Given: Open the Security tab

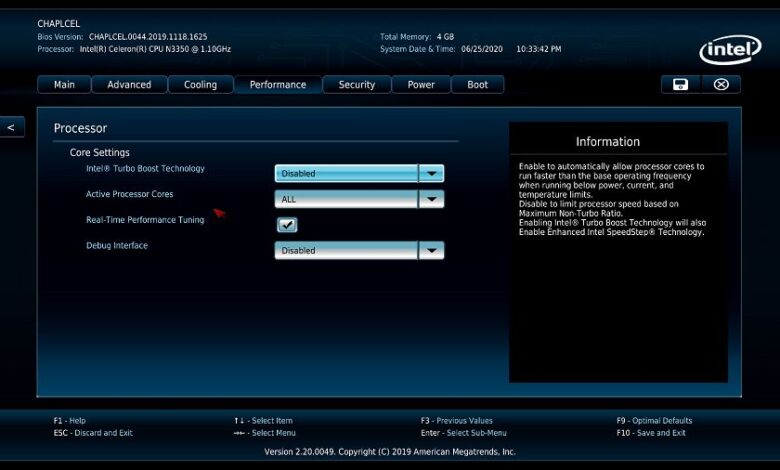Looking at the screenshot, I should [x=357, y=85].
